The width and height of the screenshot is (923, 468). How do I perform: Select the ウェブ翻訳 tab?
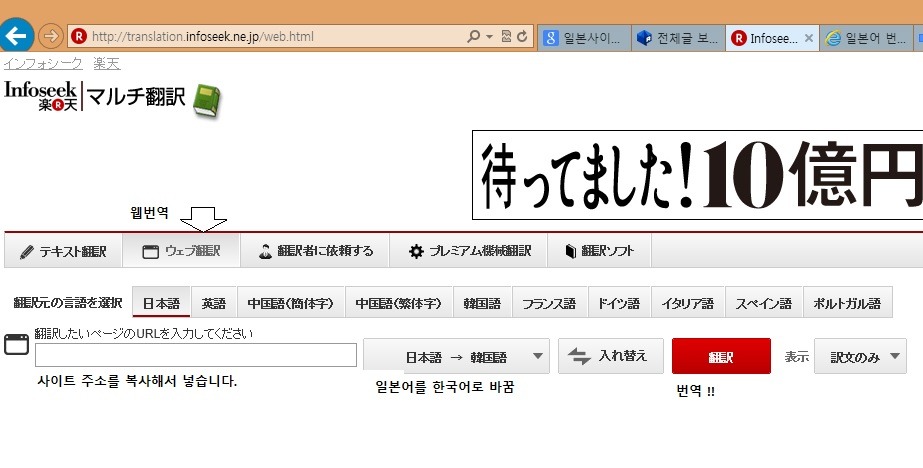181,251
